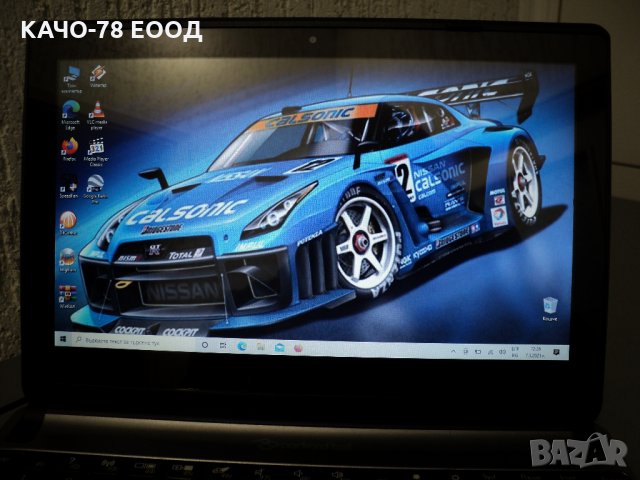The width and height of the screenshot is (640, 480).
Task: Open the Recycle Bin on the desktop
Action: (550, 309)
